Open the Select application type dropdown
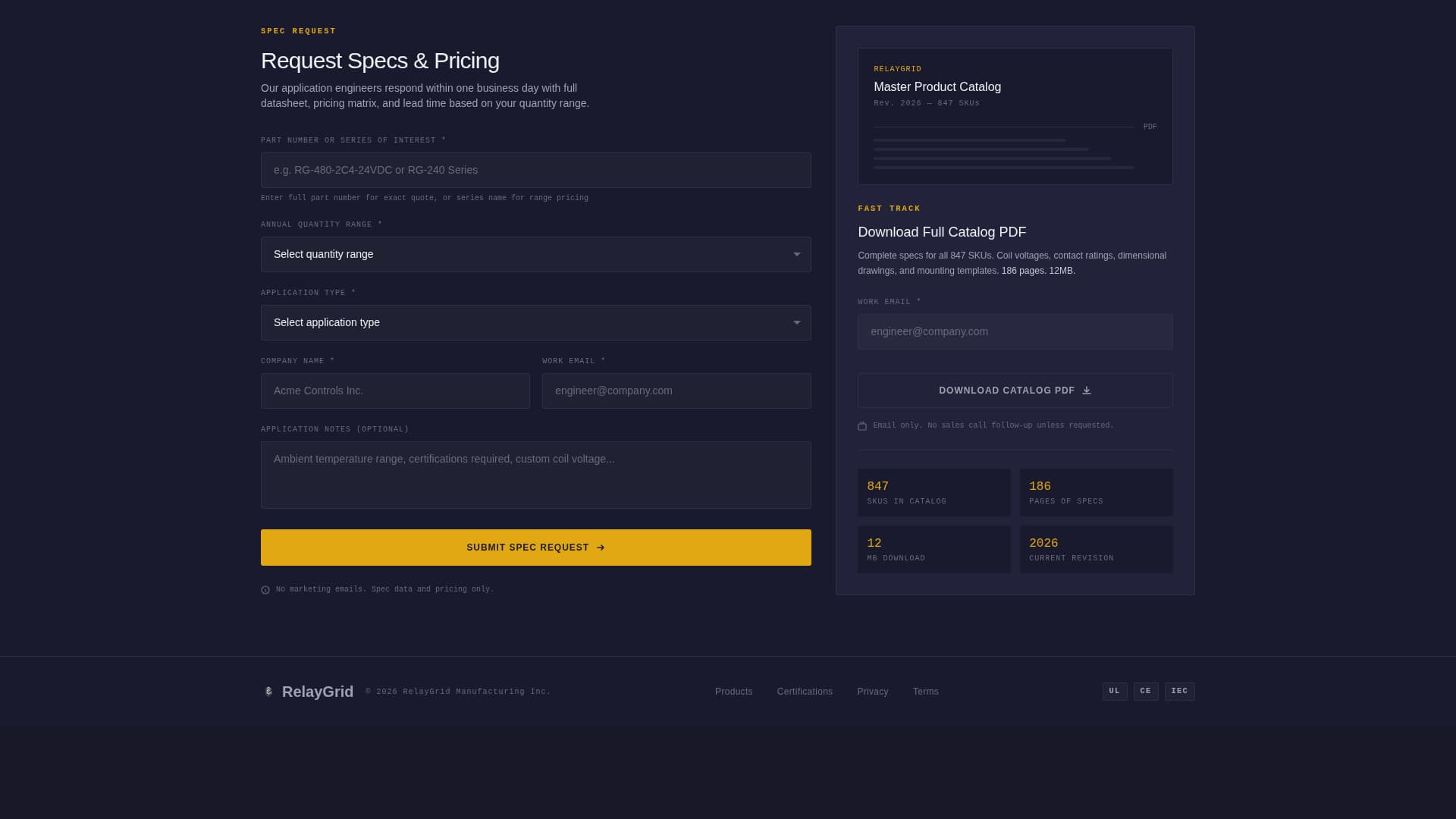The height and width of the screenshot is (819, 1456). point(535,322)
